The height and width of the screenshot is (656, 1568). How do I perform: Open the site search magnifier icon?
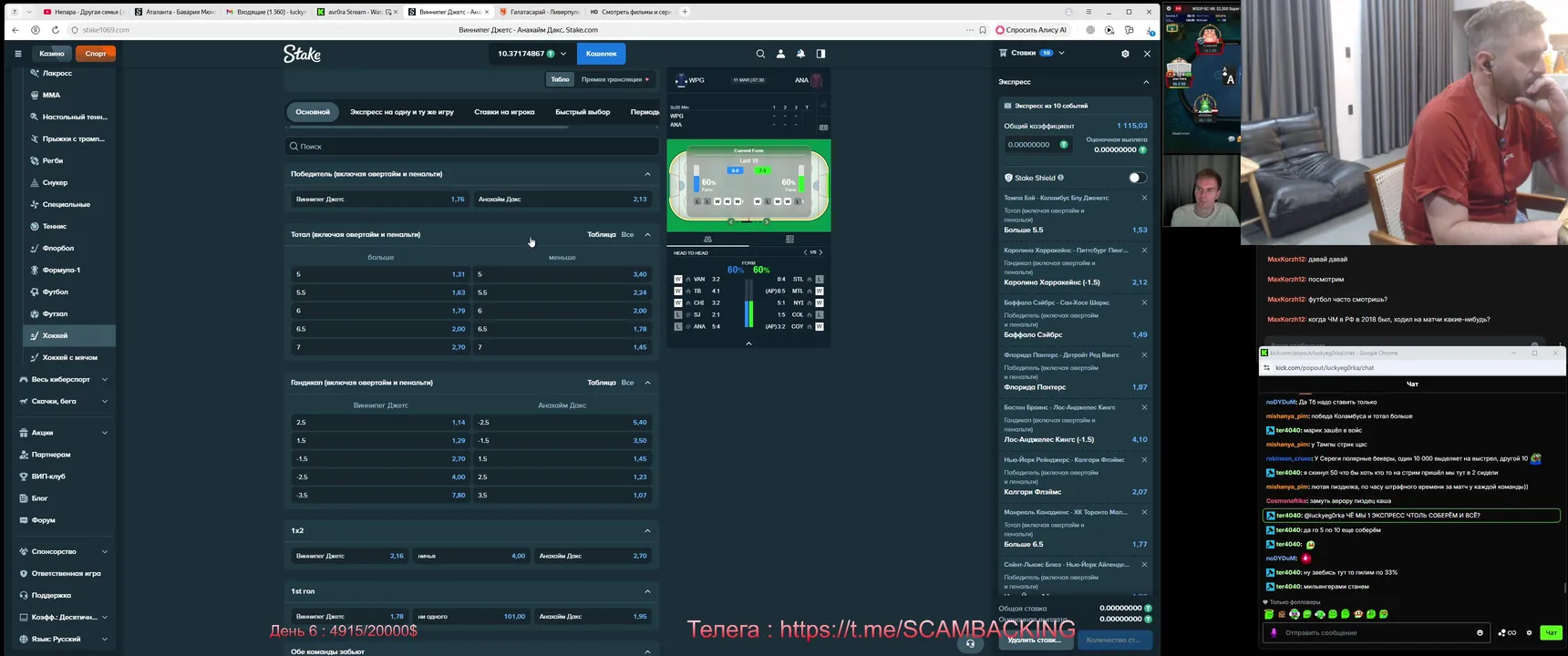[x=760, y=54]
